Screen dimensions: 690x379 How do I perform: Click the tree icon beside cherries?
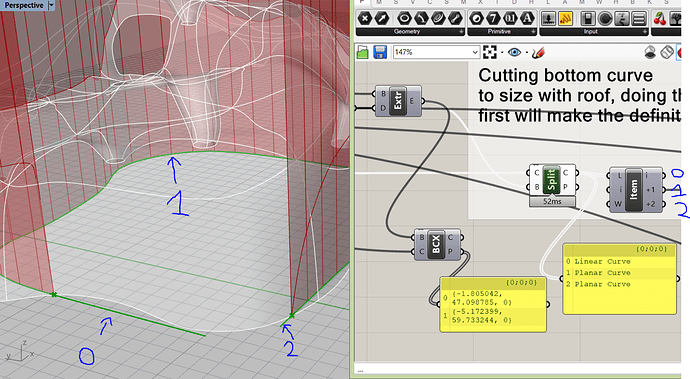pyautogui.click(x=675, y=18)
